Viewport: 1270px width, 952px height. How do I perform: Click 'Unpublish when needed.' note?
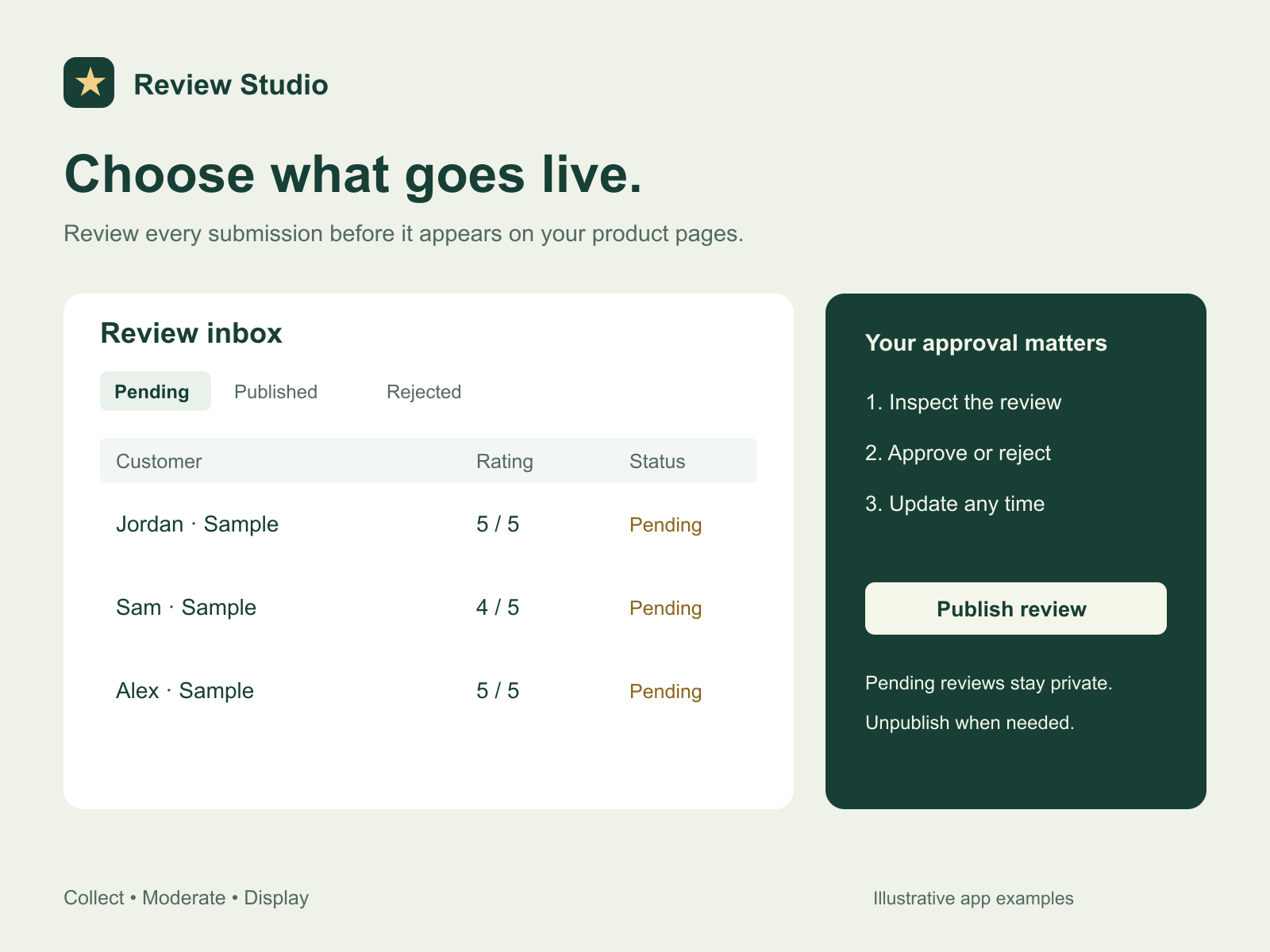click(970, 723)
